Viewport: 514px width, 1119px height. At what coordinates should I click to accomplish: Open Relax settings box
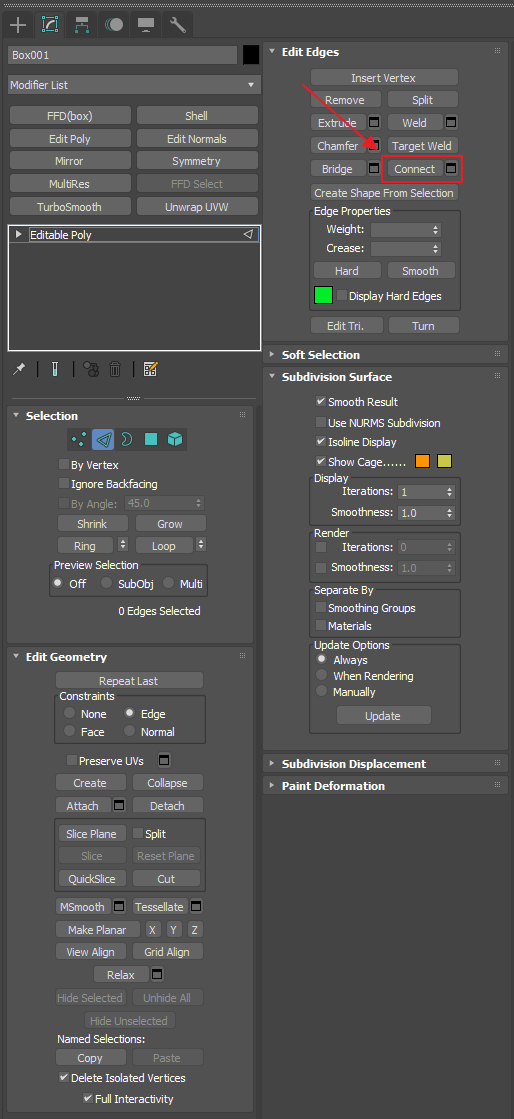pos(158,974)
